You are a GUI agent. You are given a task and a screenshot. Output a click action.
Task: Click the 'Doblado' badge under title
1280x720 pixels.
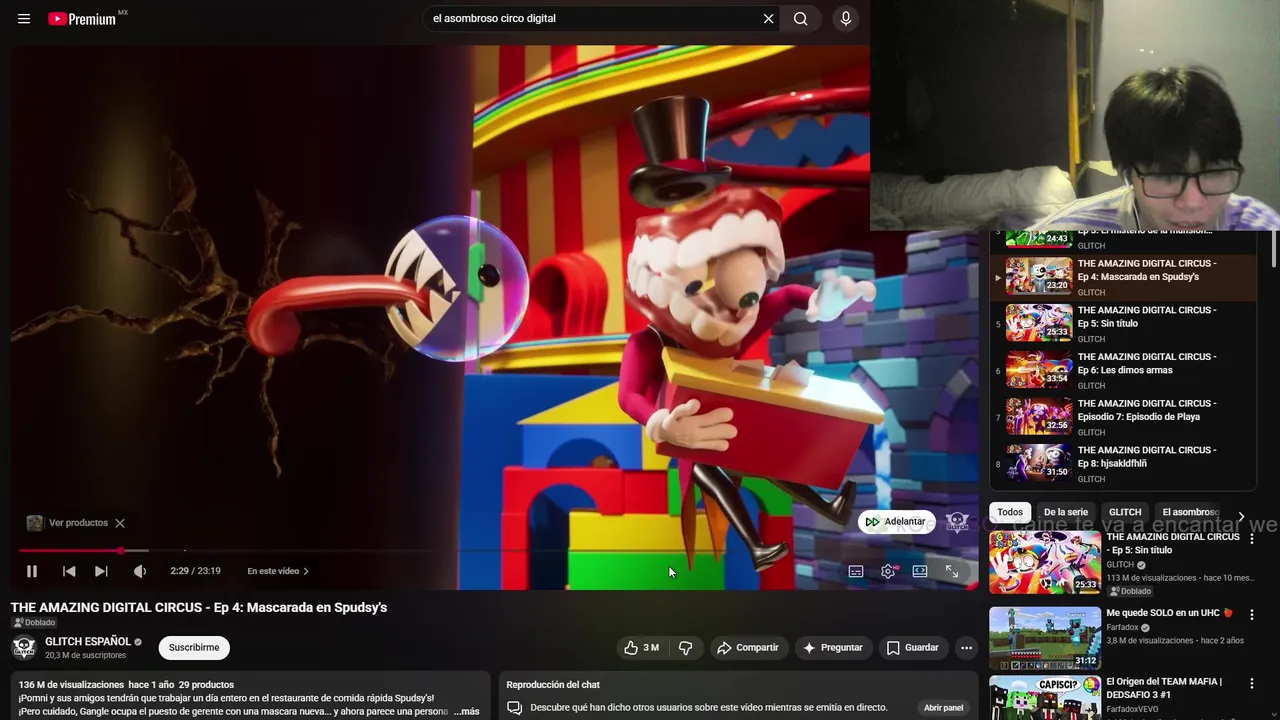tap(35, 623)
